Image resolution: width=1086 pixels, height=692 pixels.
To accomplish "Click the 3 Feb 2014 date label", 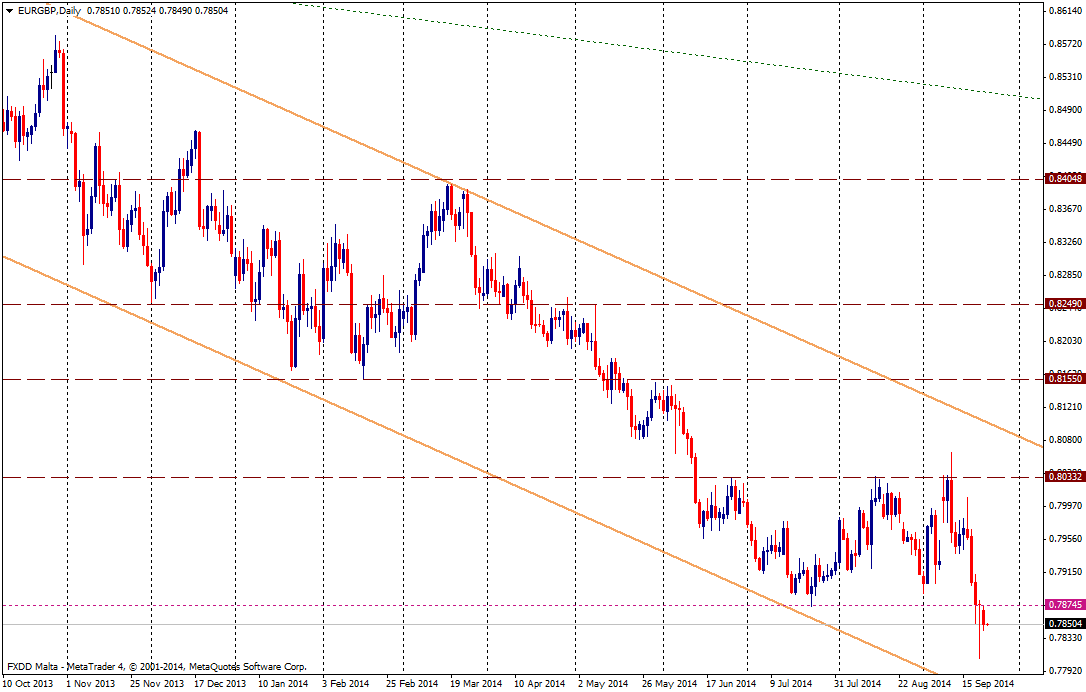I will 346,684.
